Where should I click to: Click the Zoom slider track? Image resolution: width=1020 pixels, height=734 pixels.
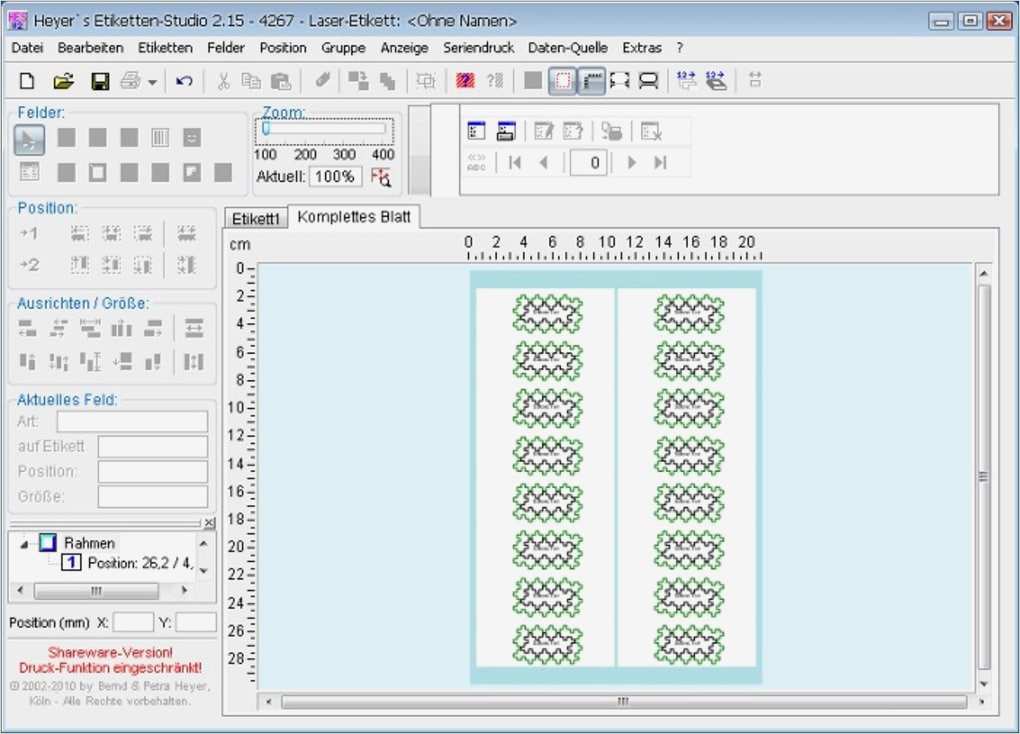325,129
